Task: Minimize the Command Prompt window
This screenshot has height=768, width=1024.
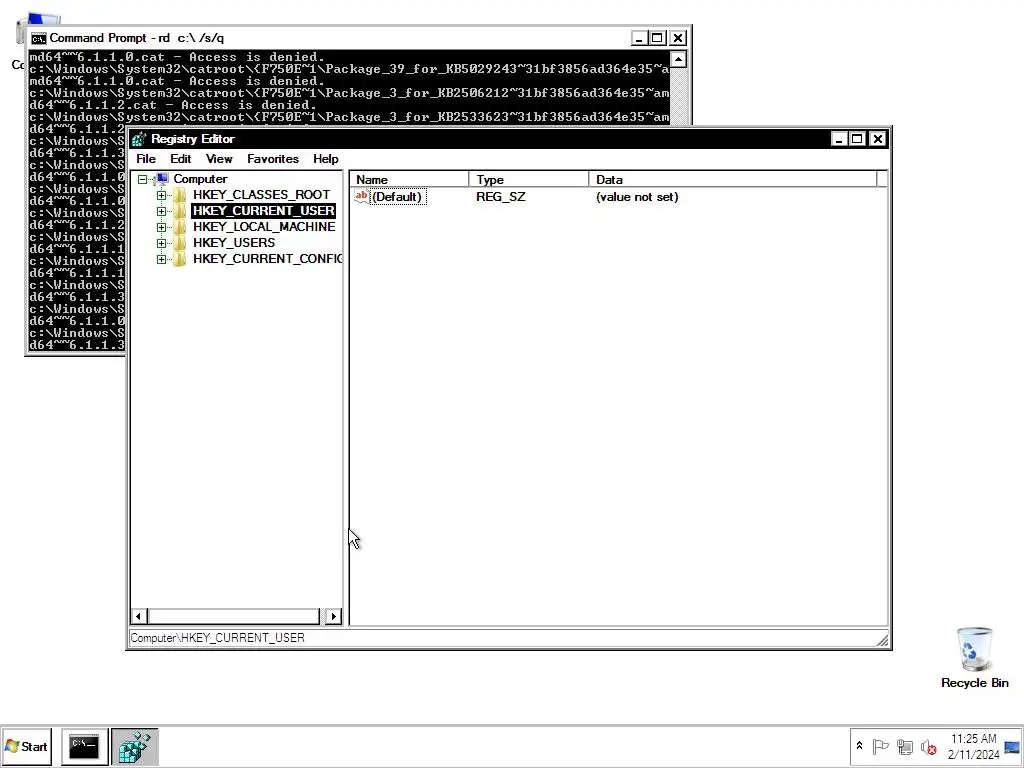Action: [x=639, y=39]
